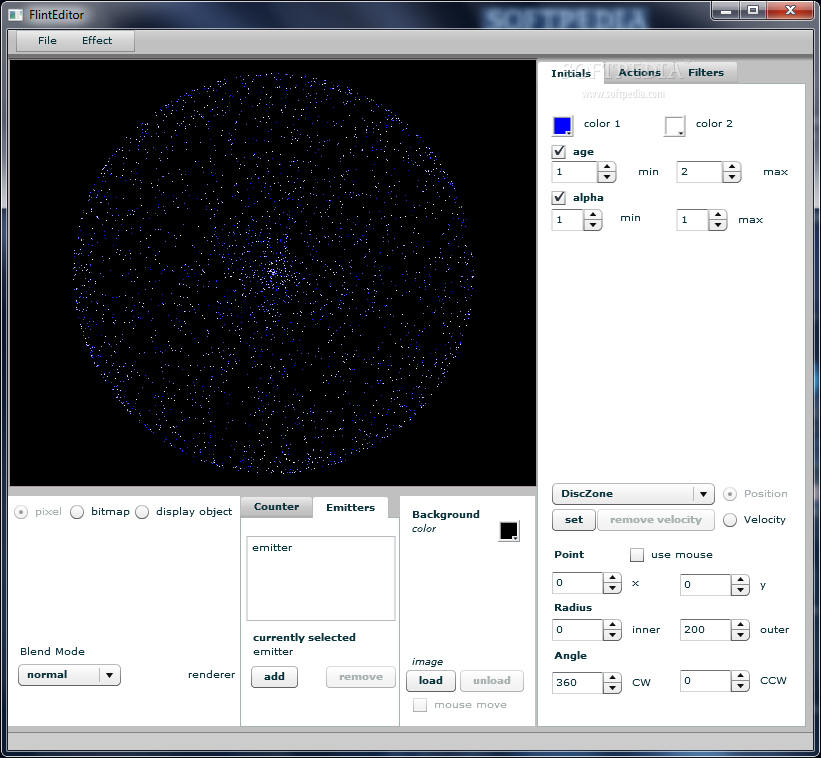Click the load image button
The image size is (821, 758).
[431, 681]
